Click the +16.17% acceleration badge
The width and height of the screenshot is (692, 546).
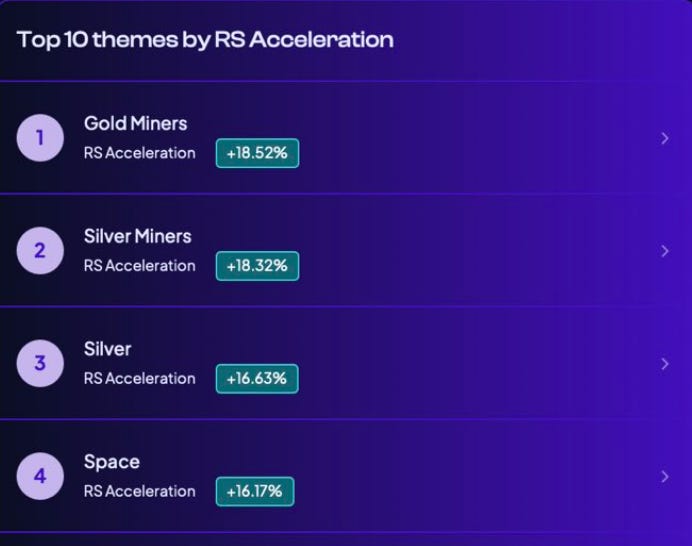point(255,491)
